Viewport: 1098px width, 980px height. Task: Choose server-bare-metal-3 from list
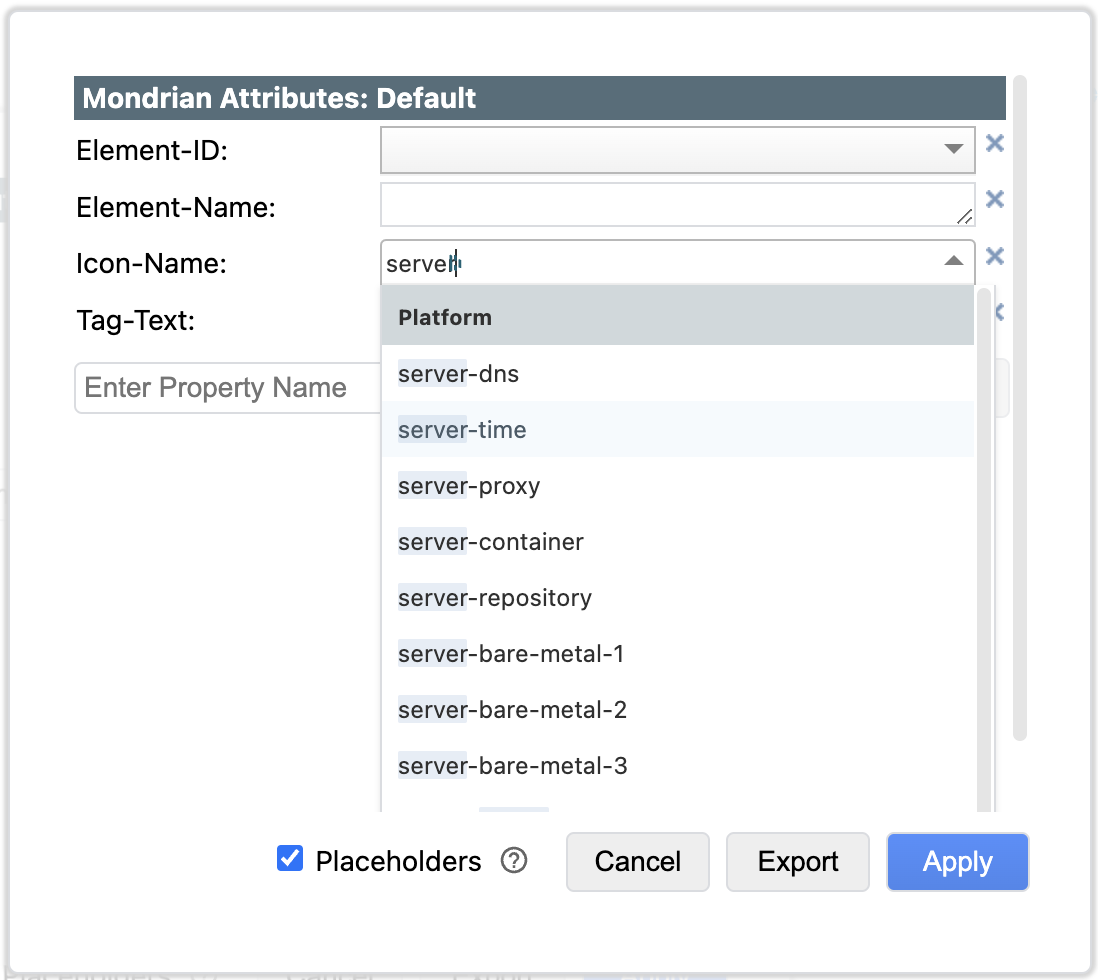click(x=512, y=766)
